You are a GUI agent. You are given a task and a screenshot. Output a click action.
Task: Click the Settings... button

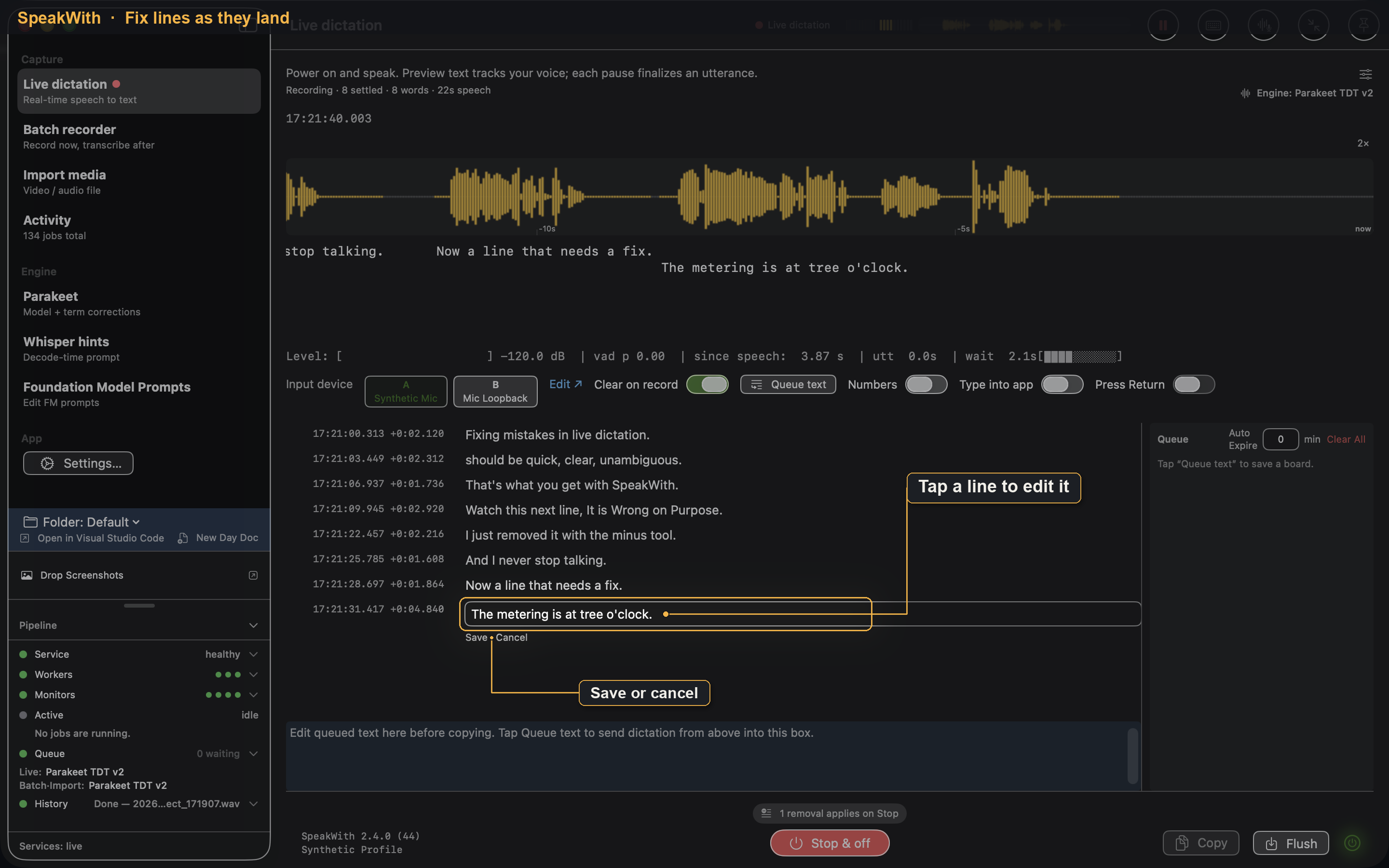point(78,463)
